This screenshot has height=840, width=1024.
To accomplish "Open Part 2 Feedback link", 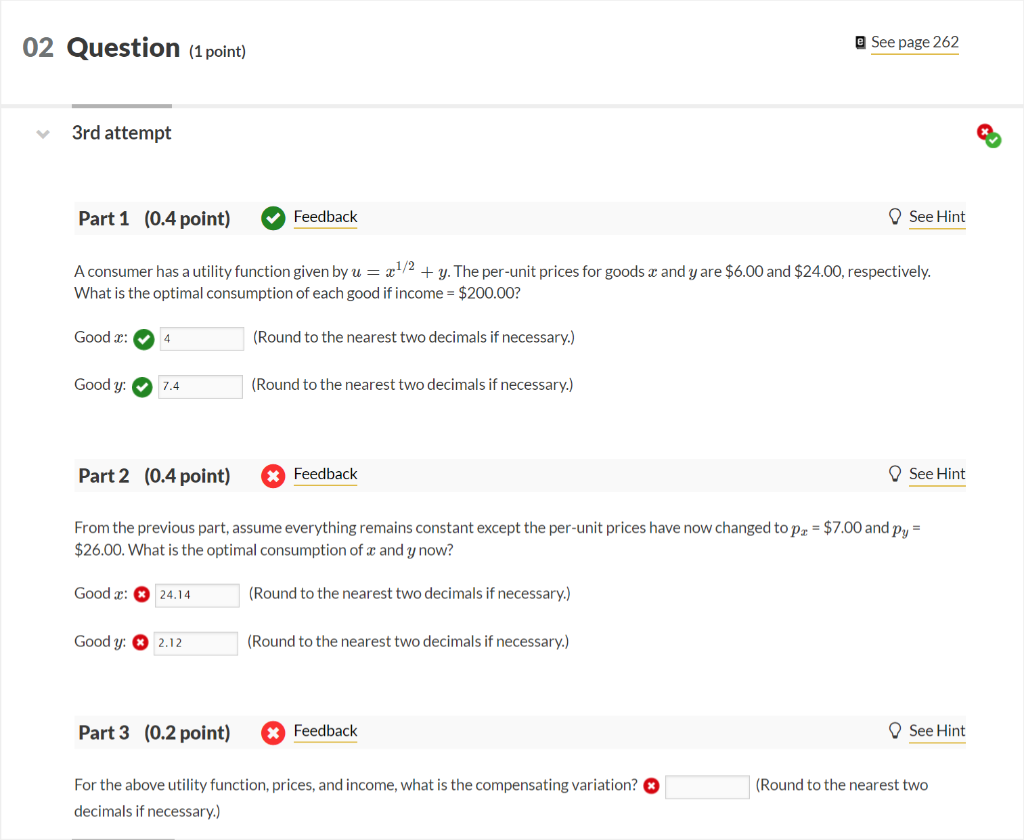I will tap(325, 474).
